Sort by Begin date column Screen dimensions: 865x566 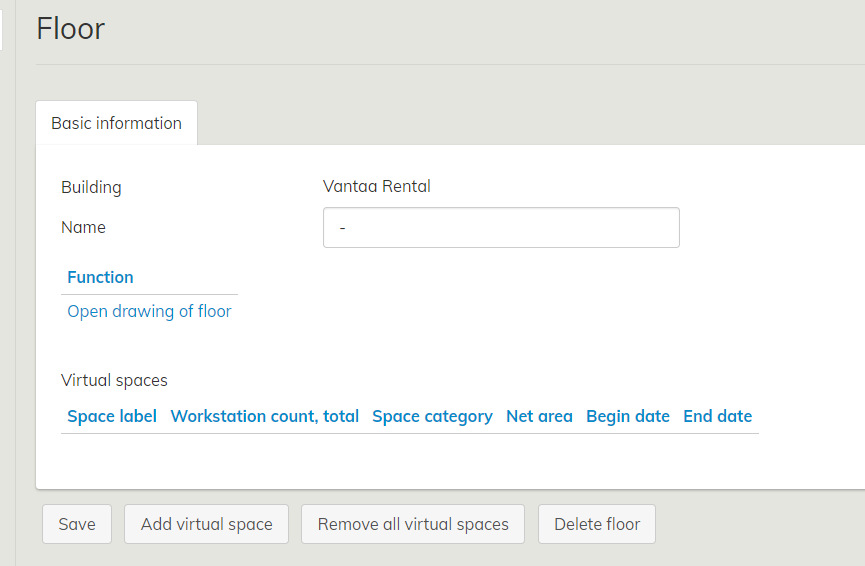[627, 416]
